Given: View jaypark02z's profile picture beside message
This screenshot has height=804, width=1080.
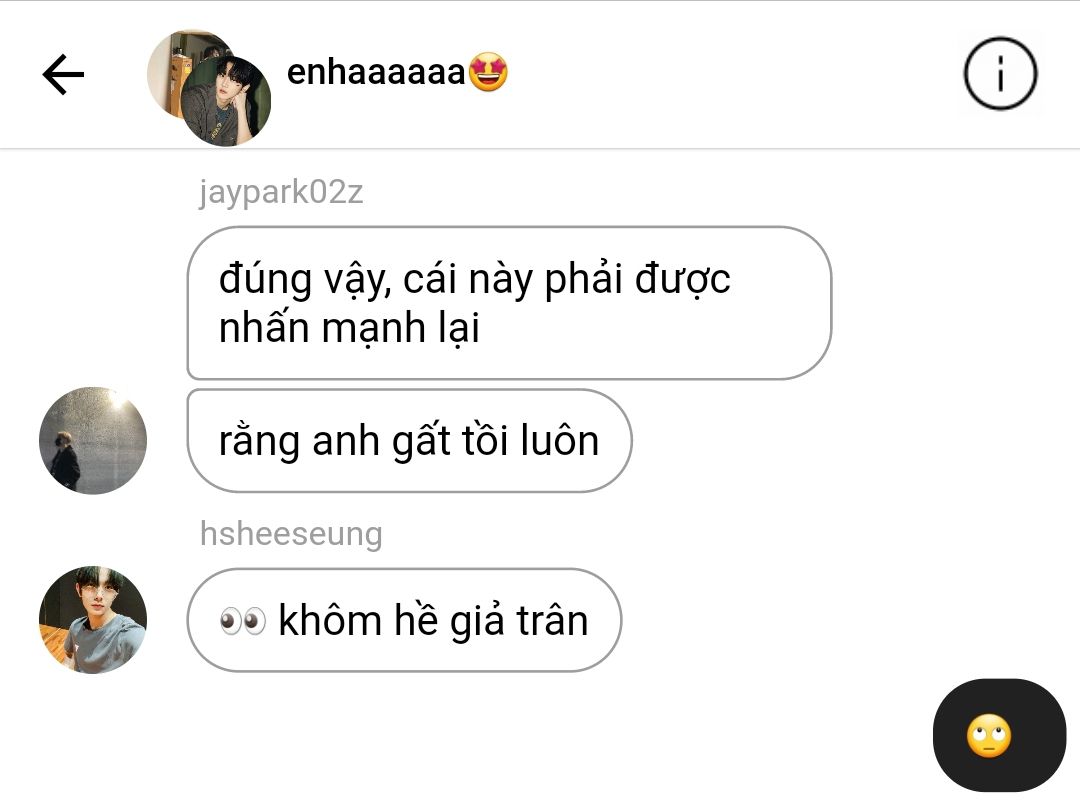Looking at the screenshot, I should click(93, 440).
